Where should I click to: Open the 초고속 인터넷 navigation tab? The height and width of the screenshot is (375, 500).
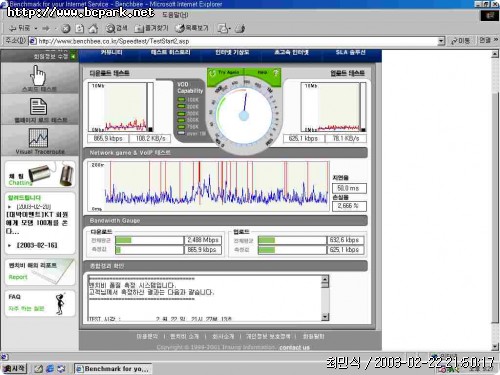click(291, 53)
